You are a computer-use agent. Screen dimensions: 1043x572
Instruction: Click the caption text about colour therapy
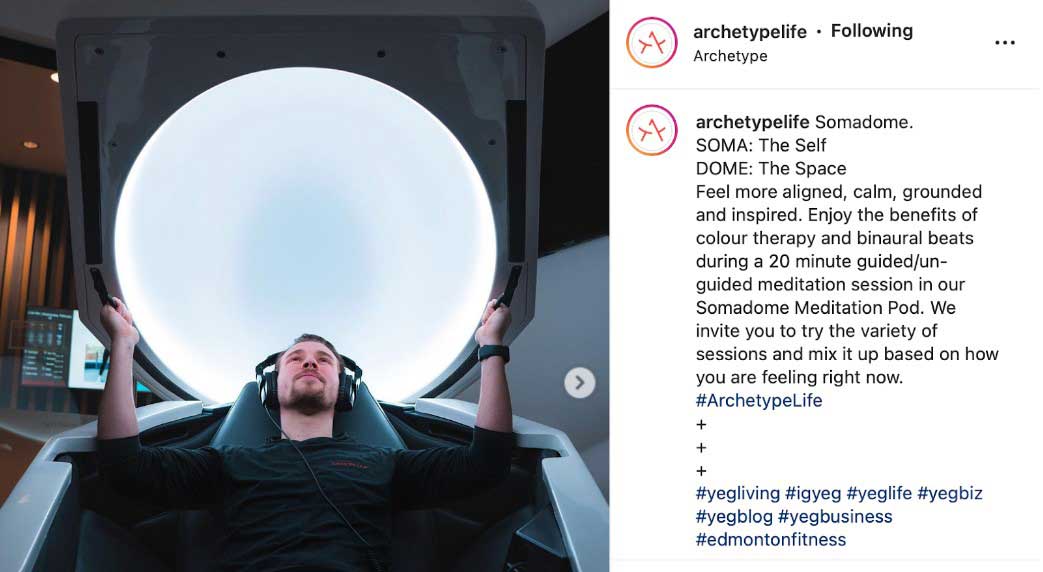pyautogui.click(x=834, y=238)
